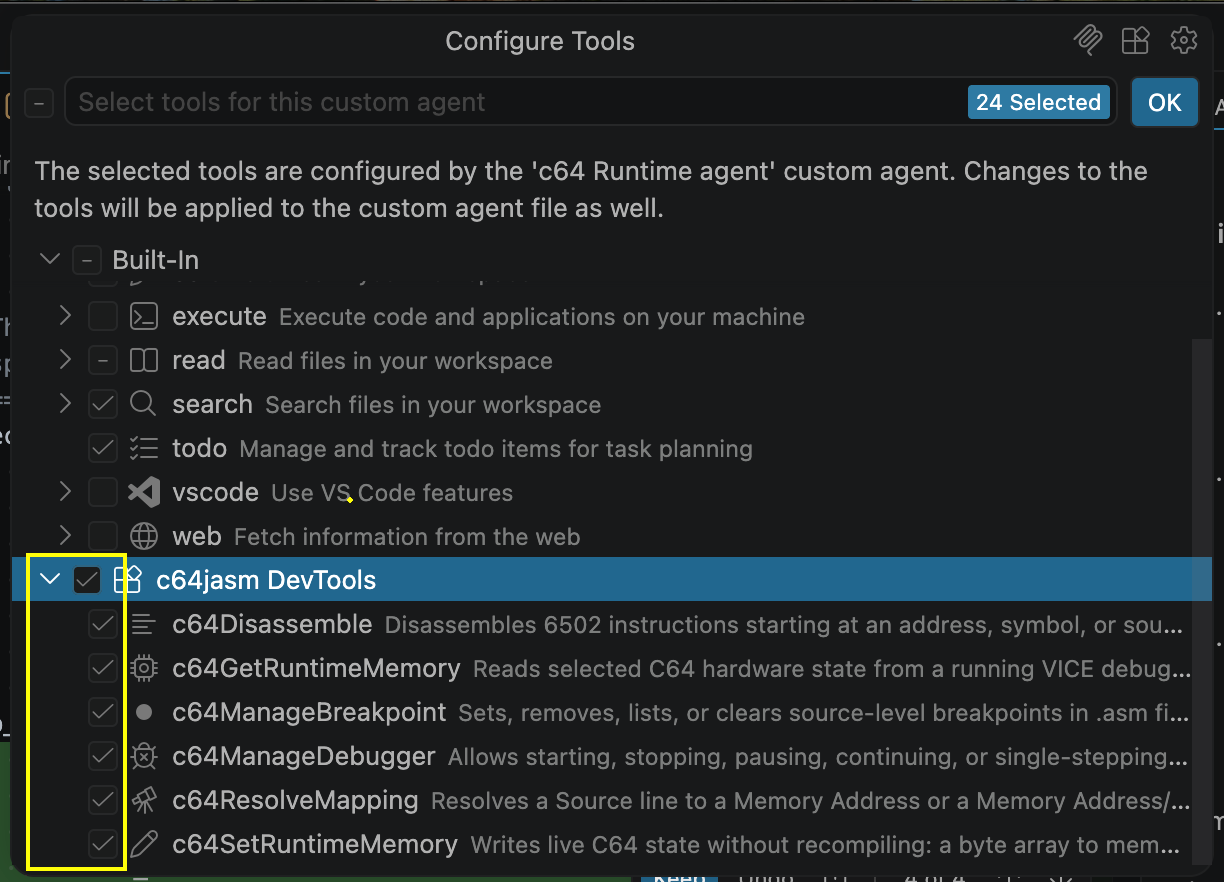This screenshot has height=882, width=1224.
Task: Uncheck the c64jasm DevTools group checkbox
Action: (x=87, y=580)
